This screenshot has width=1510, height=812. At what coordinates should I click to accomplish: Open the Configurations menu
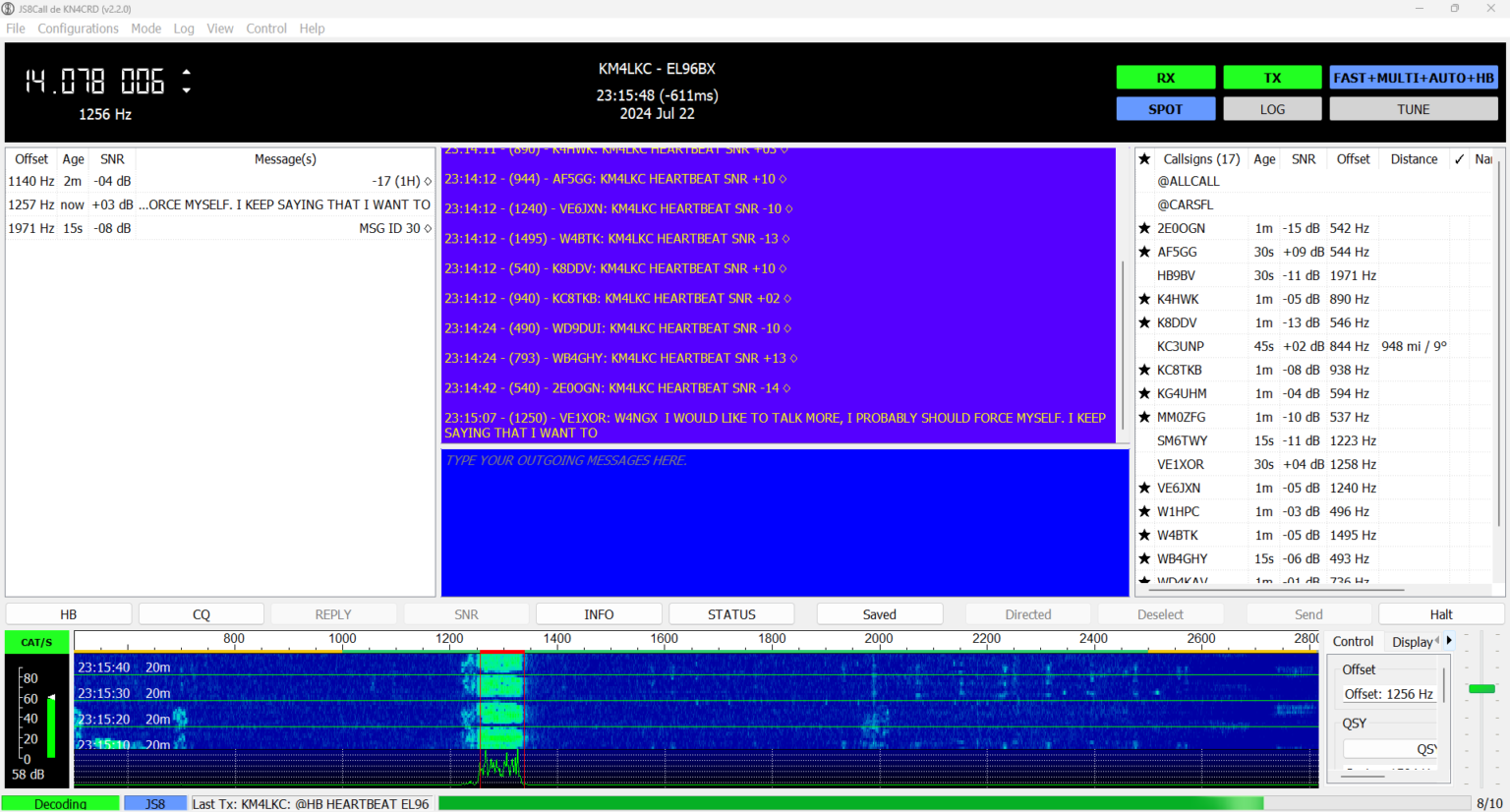coord(79,29)
